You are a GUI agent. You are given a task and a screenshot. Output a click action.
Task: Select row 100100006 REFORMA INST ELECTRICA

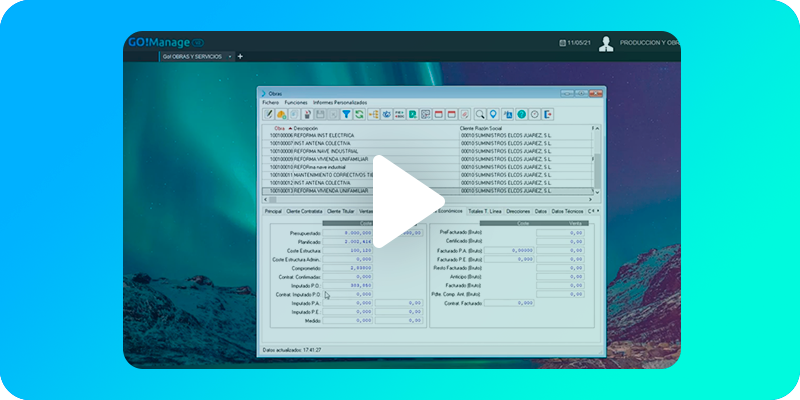coord(427,136)
